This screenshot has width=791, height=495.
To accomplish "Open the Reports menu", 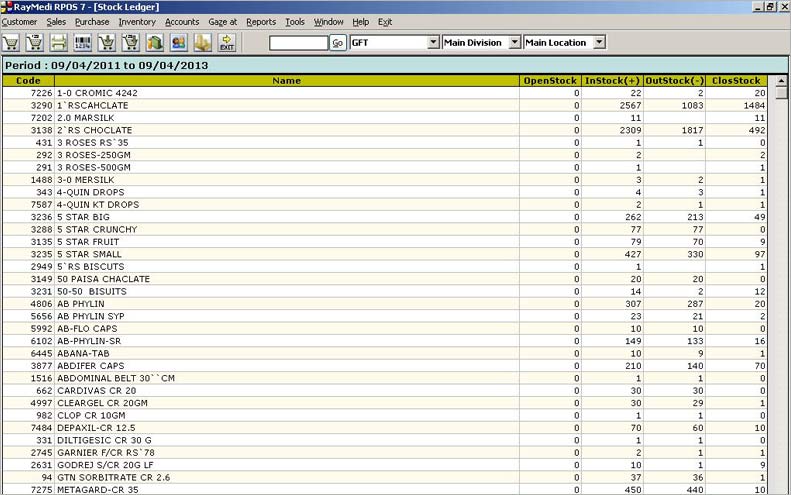I will click(261, 22).
